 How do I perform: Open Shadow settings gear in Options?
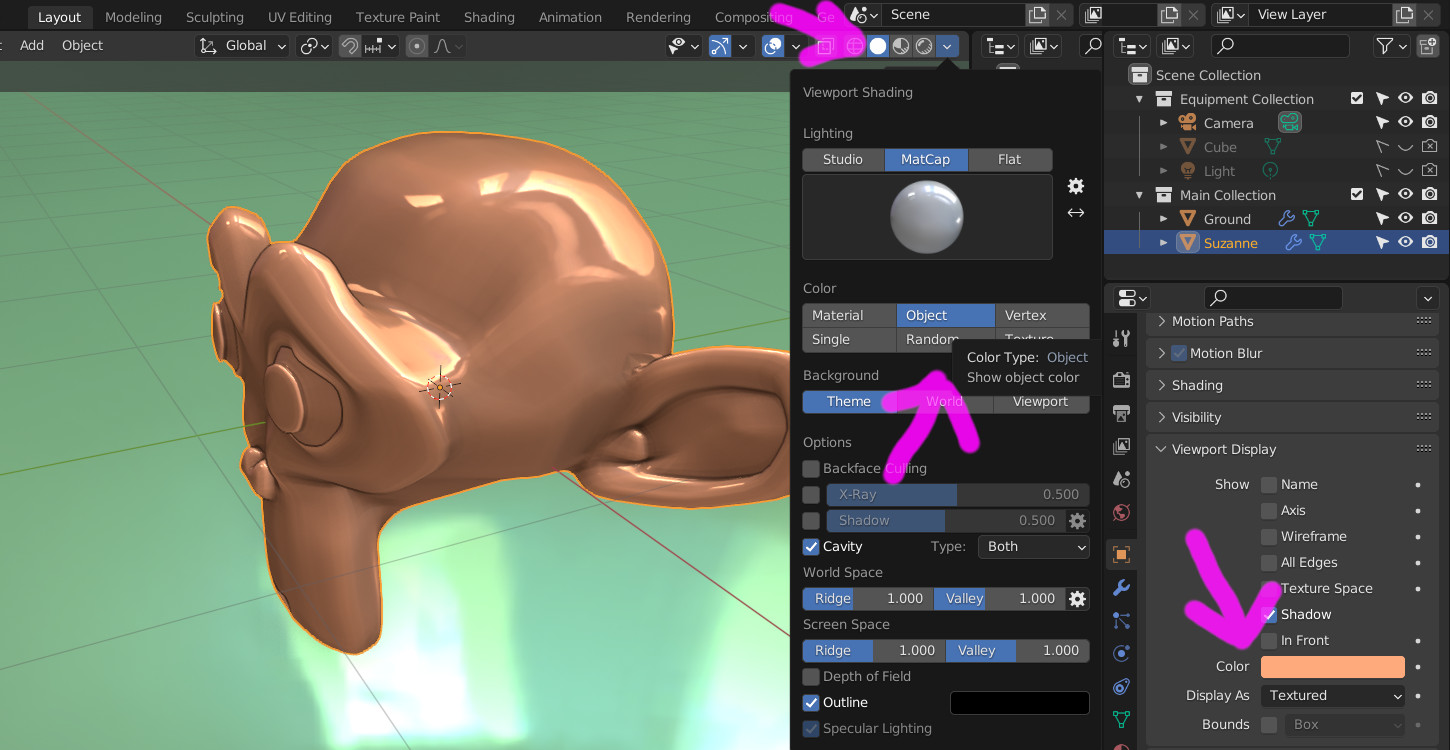pos(1077,520)
